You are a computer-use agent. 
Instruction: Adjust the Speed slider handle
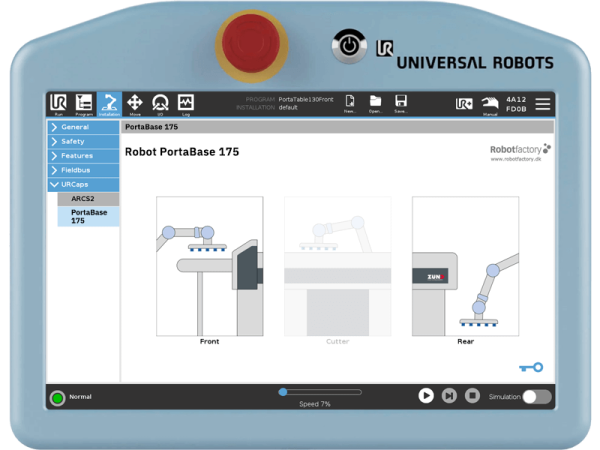click(x=283, y=392)
